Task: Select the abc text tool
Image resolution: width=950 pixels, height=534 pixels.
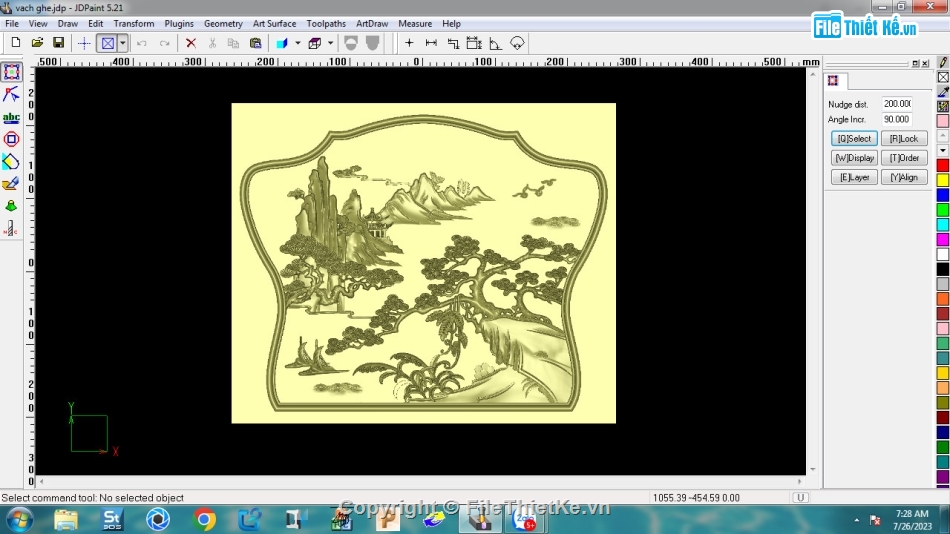Action: tap(12, 117)
